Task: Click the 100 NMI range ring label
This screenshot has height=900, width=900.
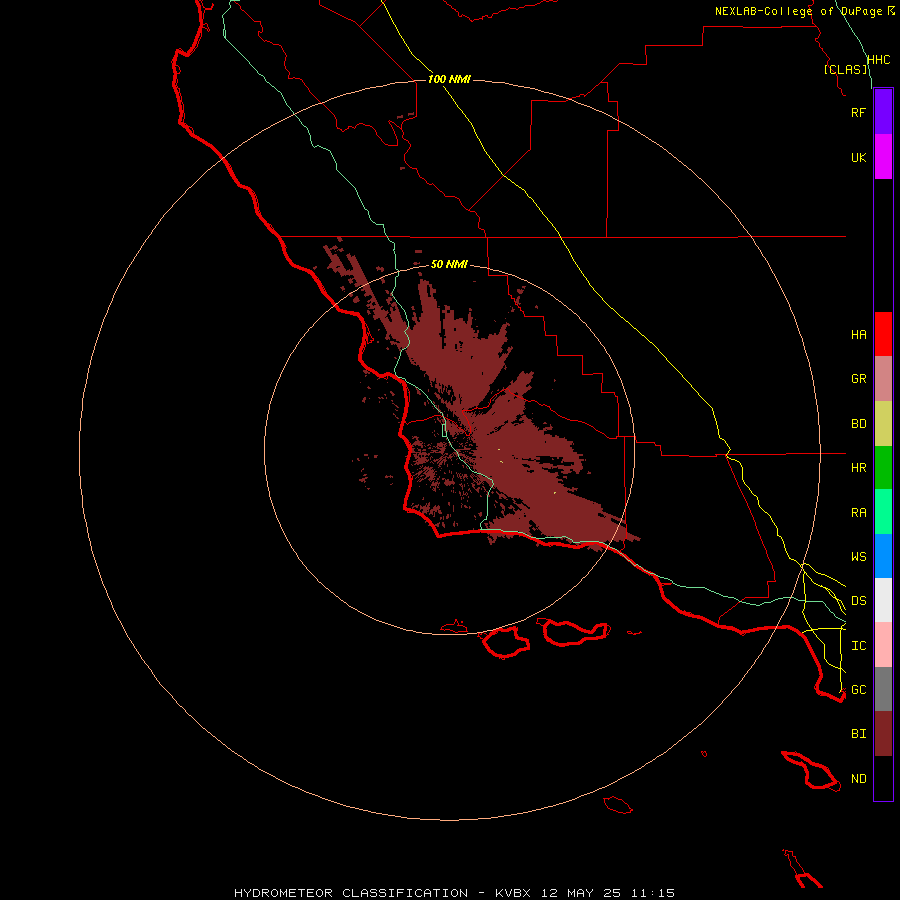Action: pyautogui.click(x=449, y=79)
